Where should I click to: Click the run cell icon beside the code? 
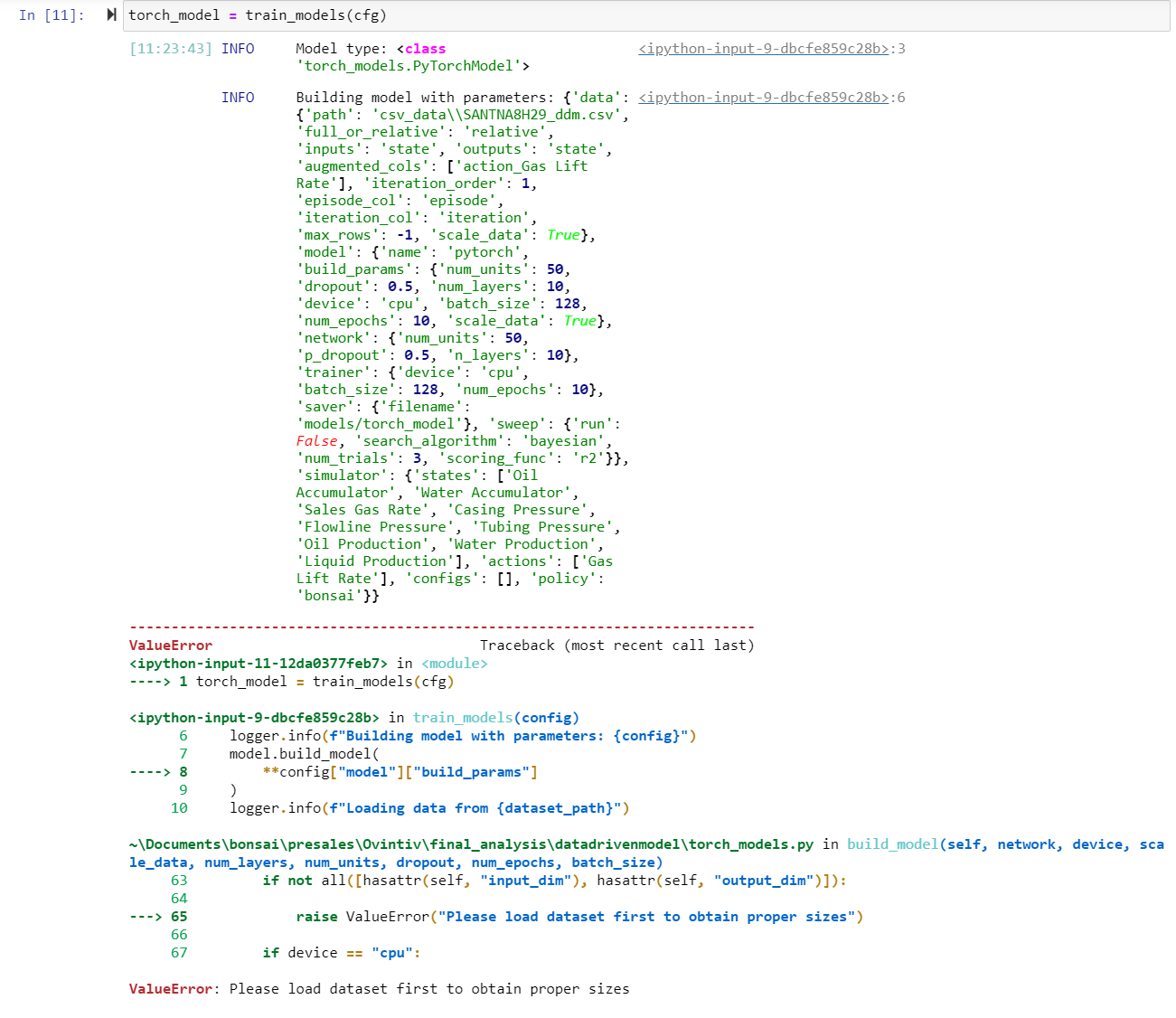111,14
